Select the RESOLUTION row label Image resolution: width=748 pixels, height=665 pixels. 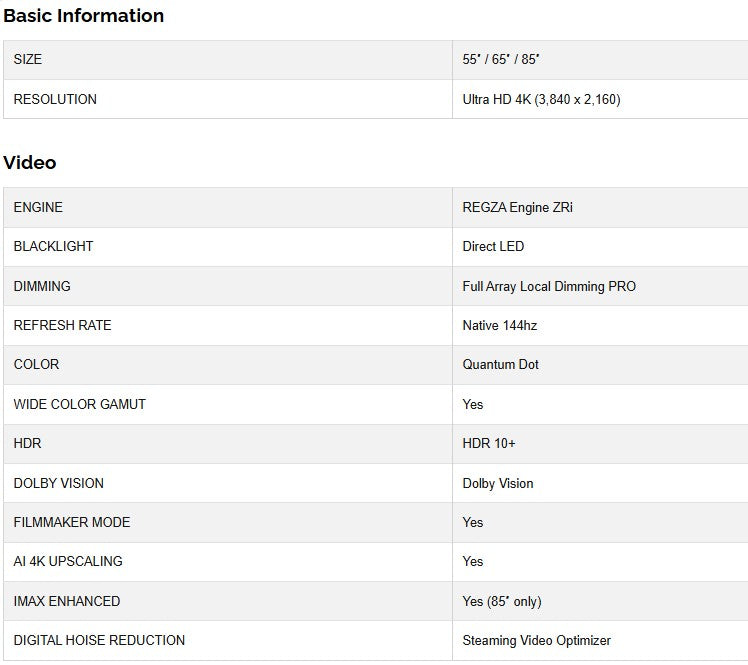pyautogui.click(x=55, y=99)
